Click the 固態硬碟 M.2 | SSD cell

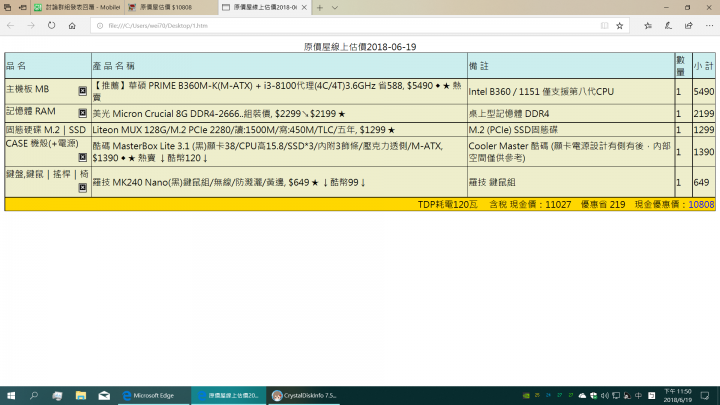(48, 129)
